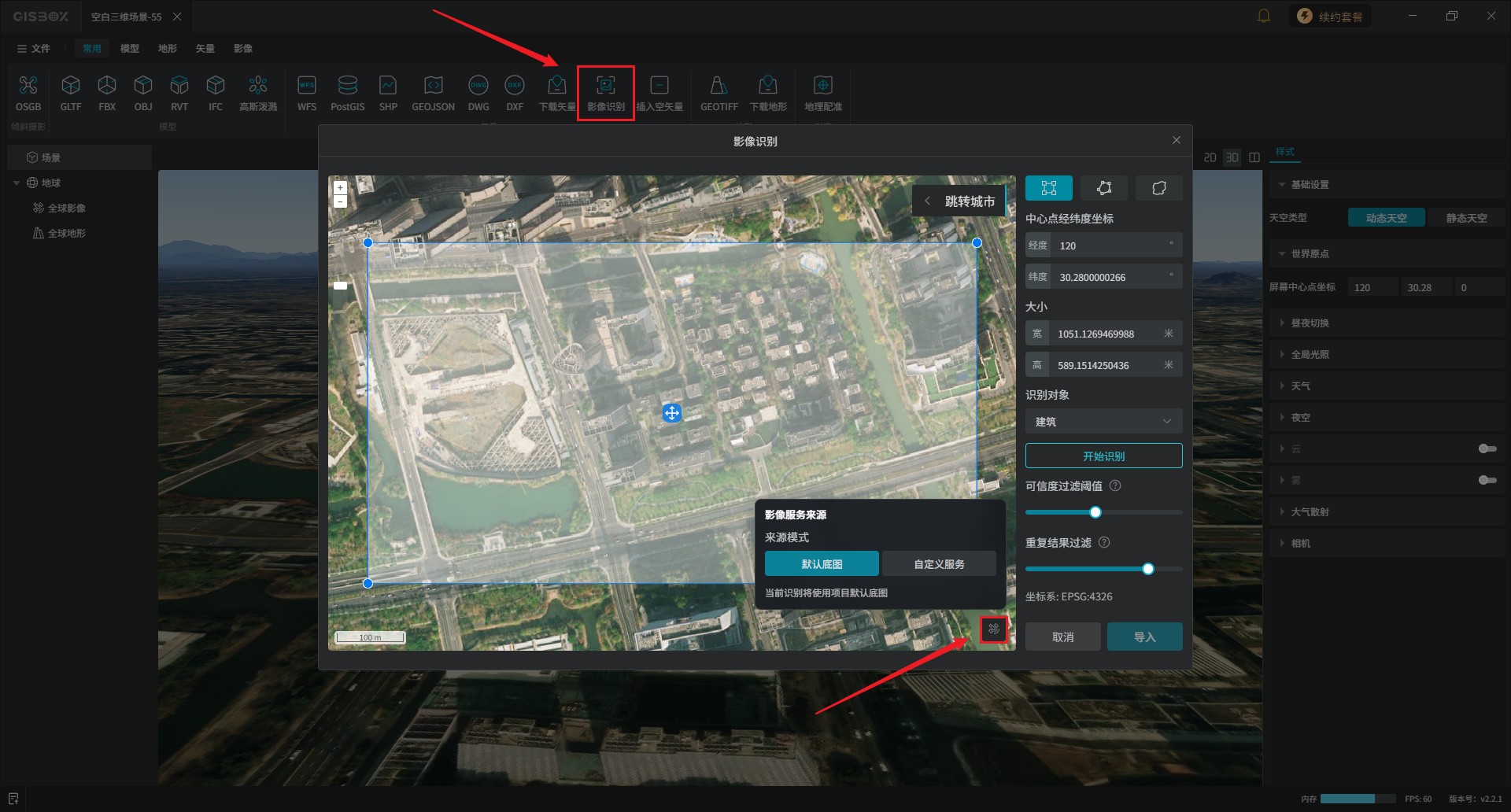Open the 高斯泼溅 import tool
Image resolution: width=1511 pixels, height=812 pixels.
point(258,93)
